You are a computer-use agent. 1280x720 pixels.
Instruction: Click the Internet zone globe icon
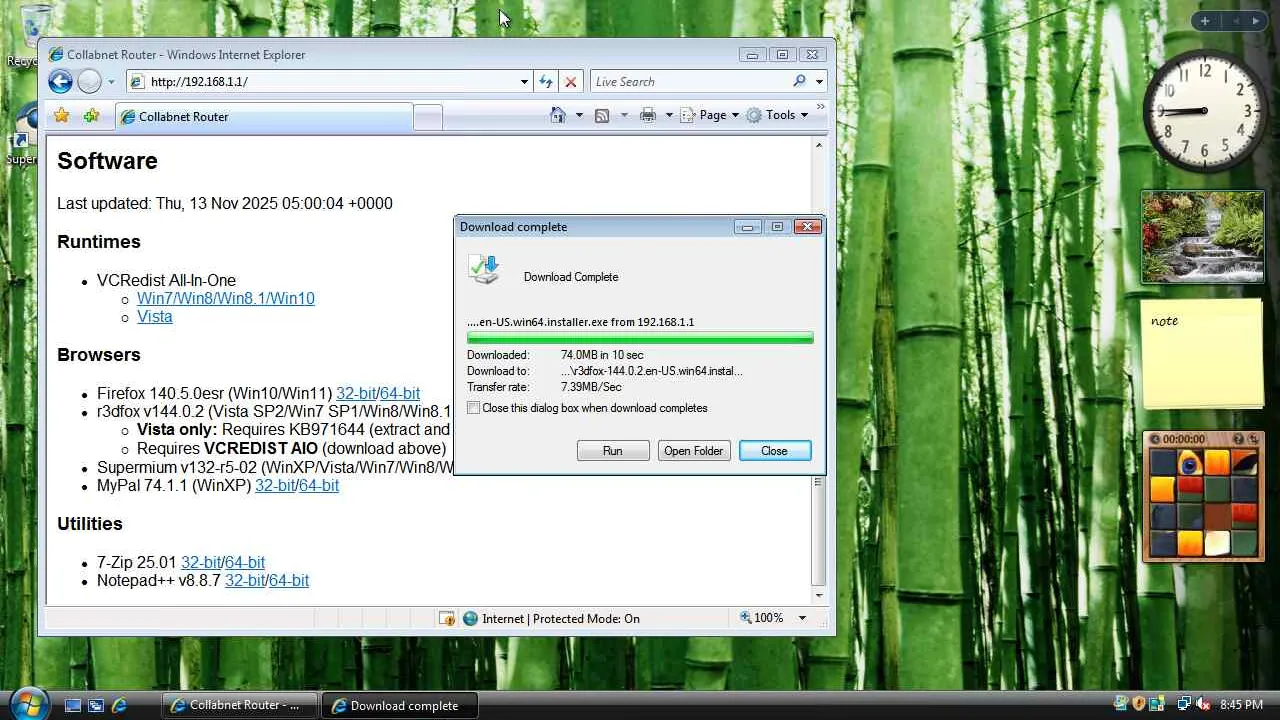471,618
